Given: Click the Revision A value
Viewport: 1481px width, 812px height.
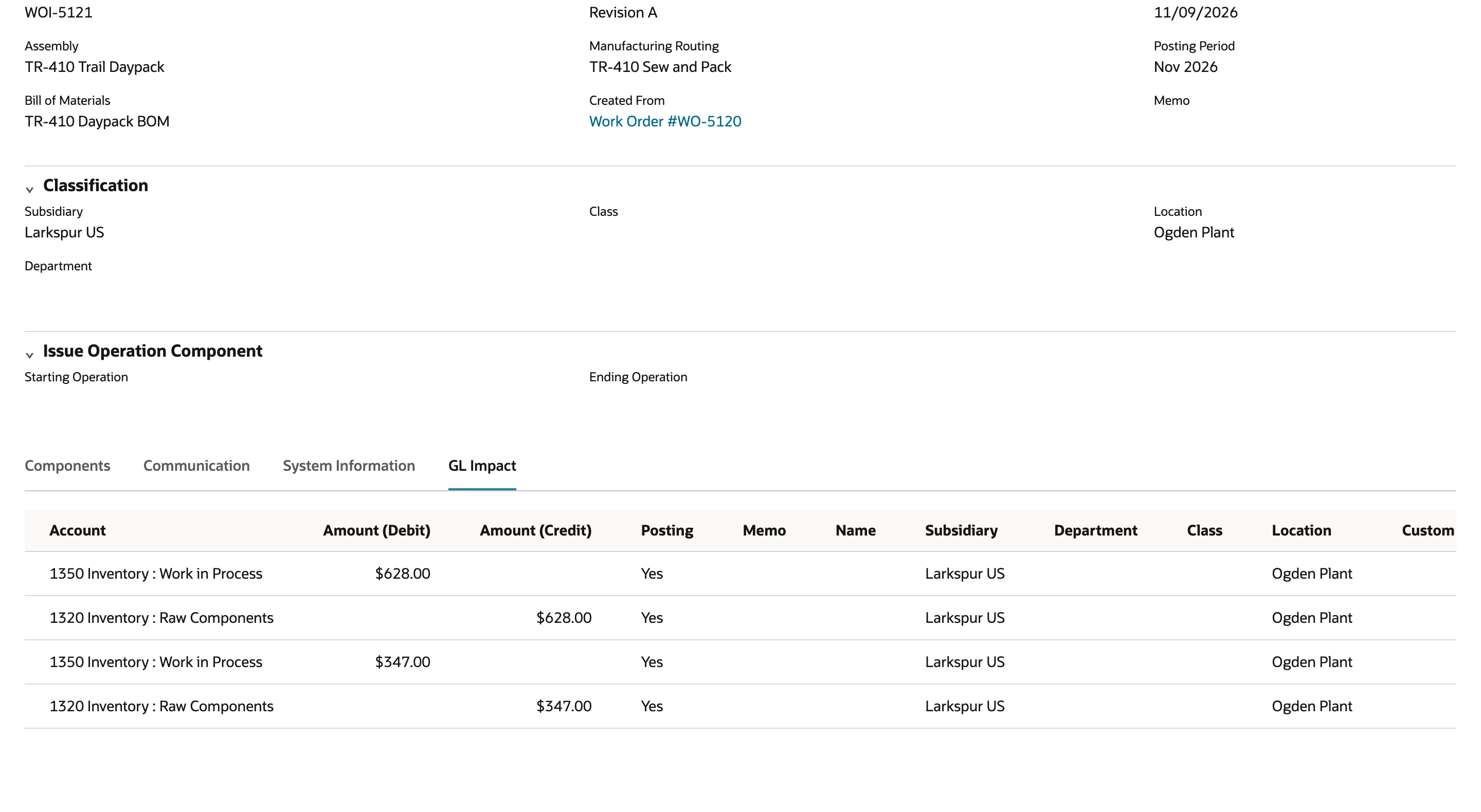Looking at the screenshot, I should point(623,12).
